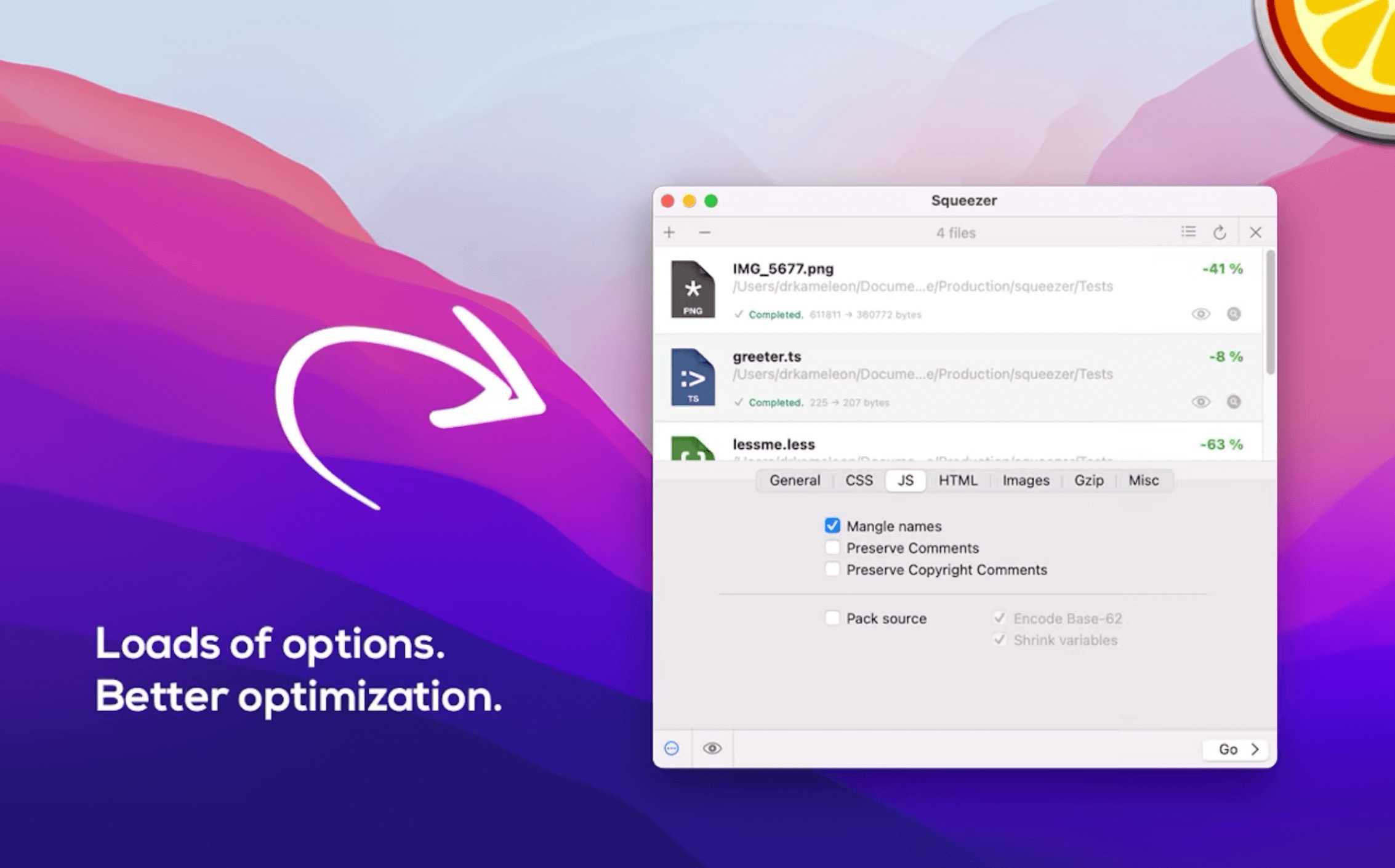Click the refresh icon in the toolbar
Viewport: 1395px width, 868px height.
[1221, 232]
